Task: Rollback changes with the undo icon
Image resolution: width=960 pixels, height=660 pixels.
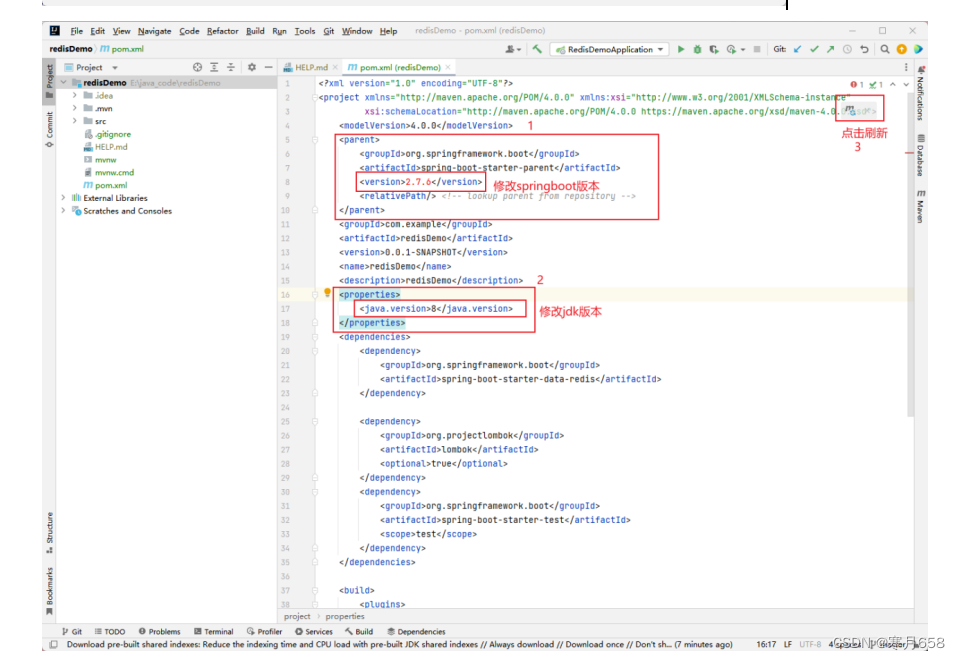Action: 864,49
